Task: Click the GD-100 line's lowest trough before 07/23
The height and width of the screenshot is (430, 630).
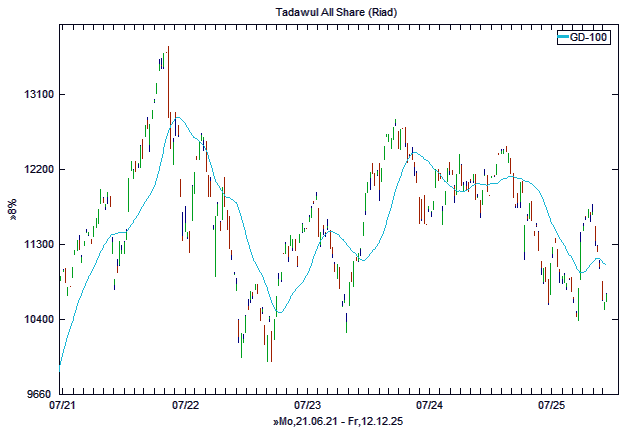Action: [279, 312]
